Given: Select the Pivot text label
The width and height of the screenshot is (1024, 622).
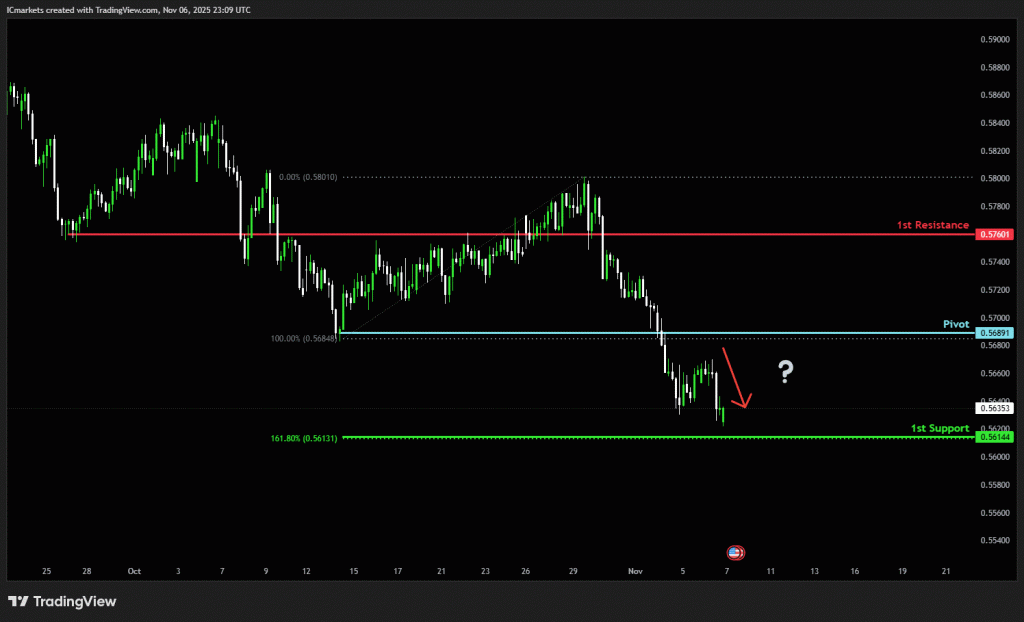Looking at the screenshot, I should [x=956, y=324].
